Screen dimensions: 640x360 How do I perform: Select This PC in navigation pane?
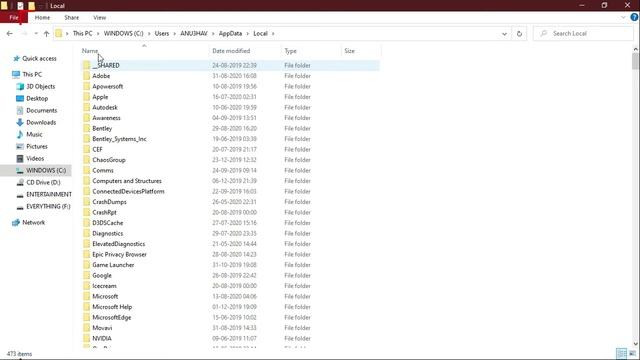pos(32,74)
